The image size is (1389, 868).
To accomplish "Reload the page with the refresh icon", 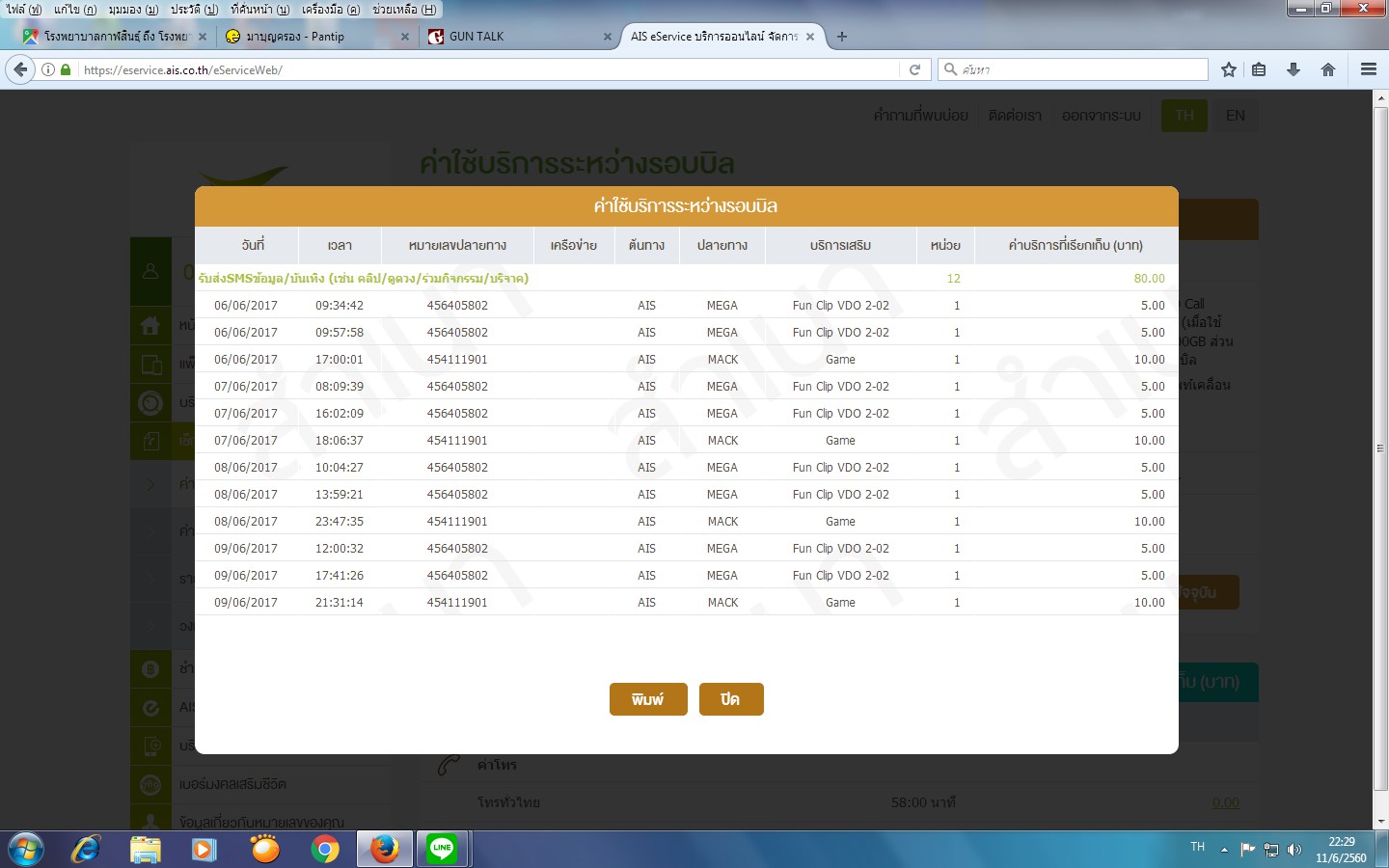I will click(914, 69).
